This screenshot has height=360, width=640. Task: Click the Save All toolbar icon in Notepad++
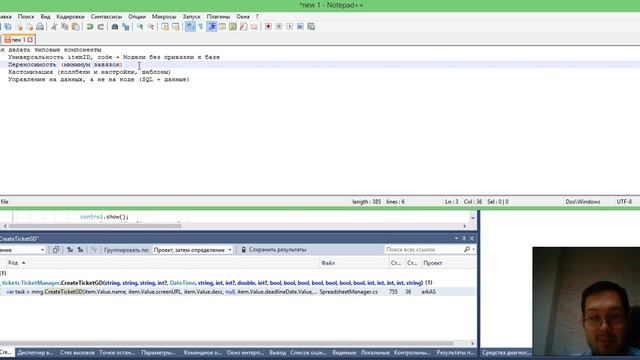coord(8,27)
